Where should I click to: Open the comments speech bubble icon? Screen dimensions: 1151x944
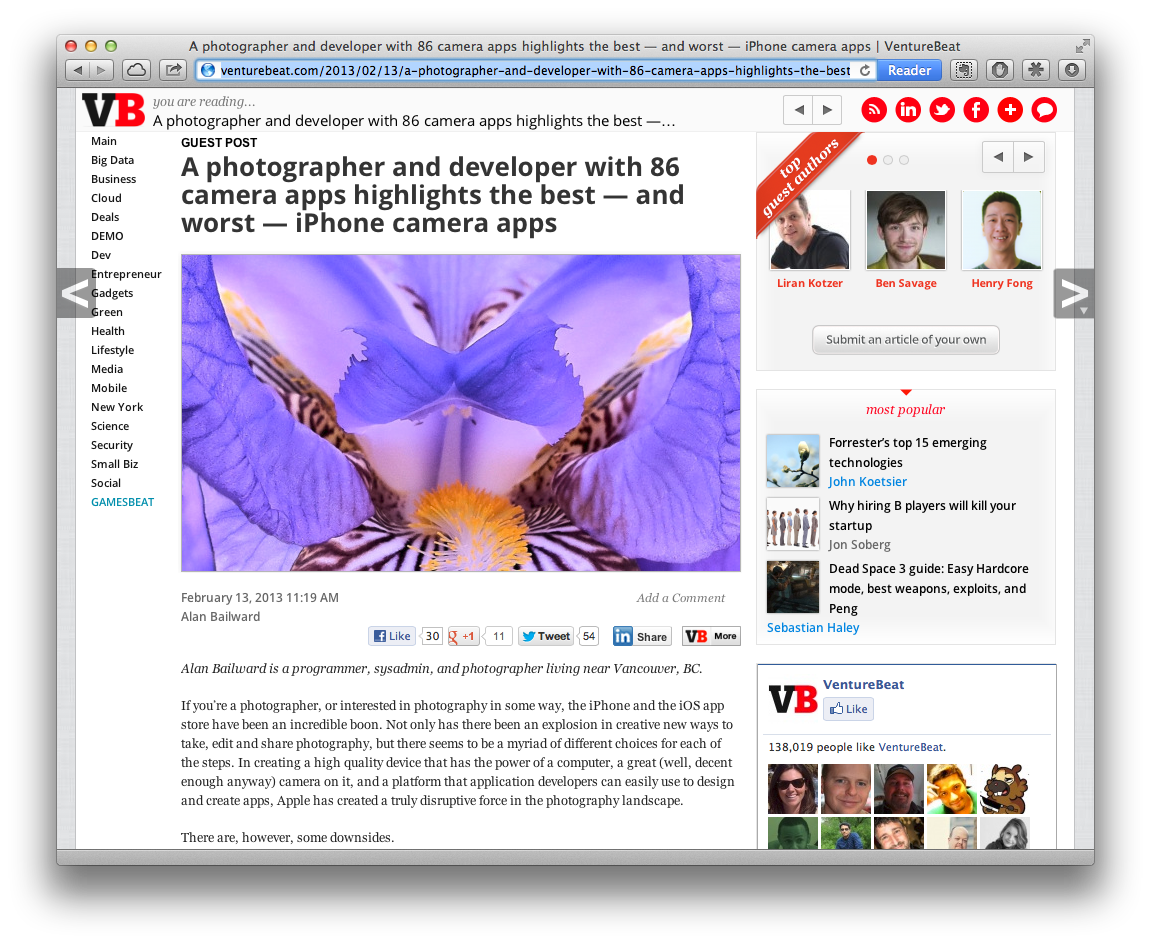pyautogui.click(x=1044, y=110)
